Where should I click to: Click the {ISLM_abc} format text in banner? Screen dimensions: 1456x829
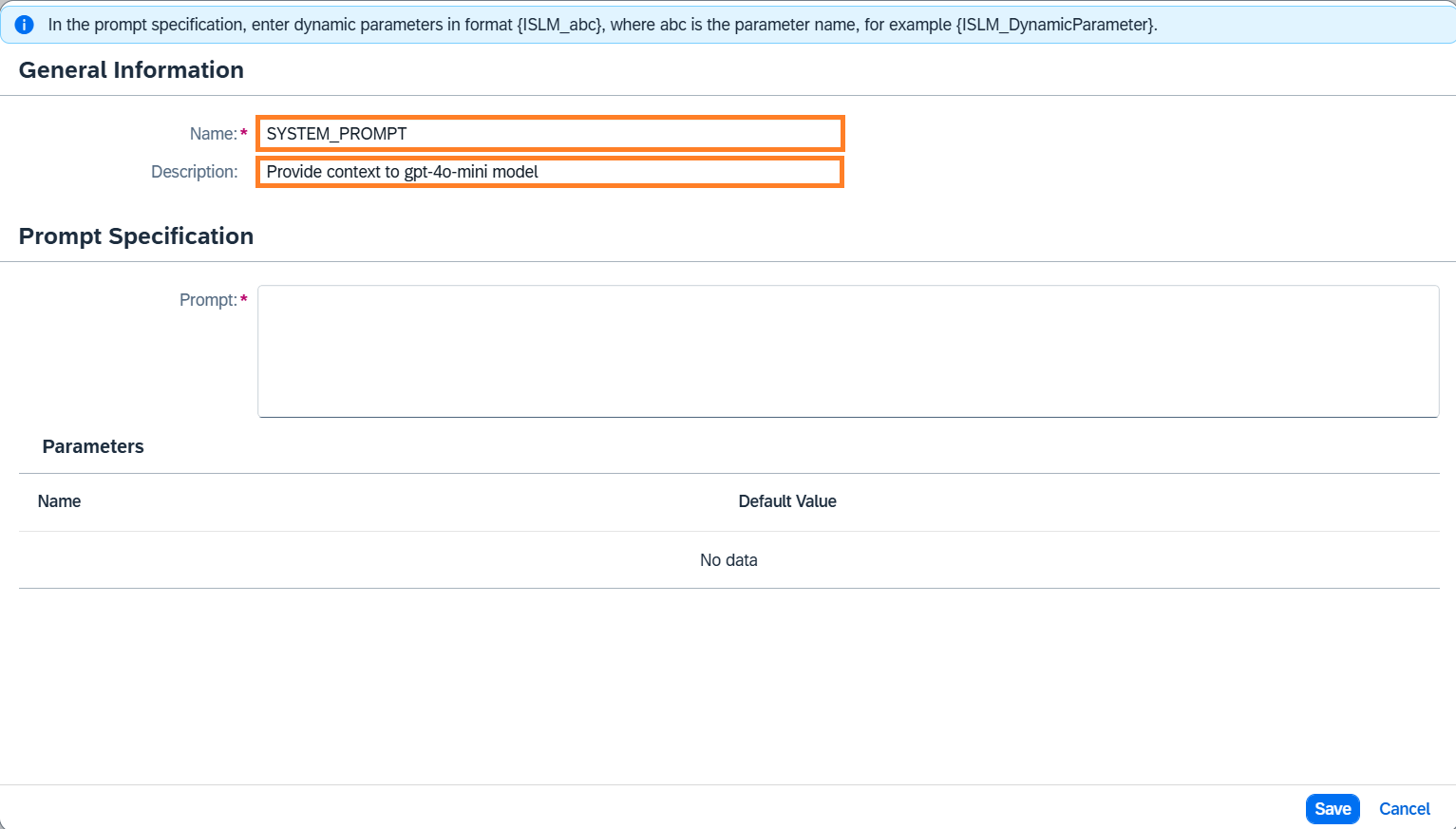(560, 25)
